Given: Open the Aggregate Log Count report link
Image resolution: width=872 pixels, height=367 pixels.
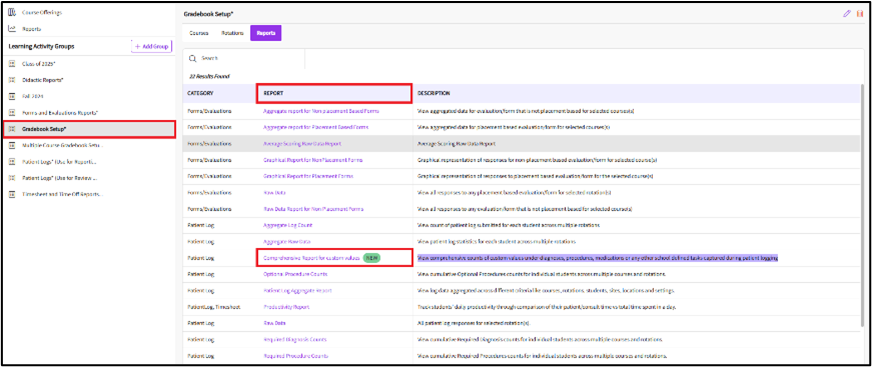Looking at the screenshot, I should [288, 225].
